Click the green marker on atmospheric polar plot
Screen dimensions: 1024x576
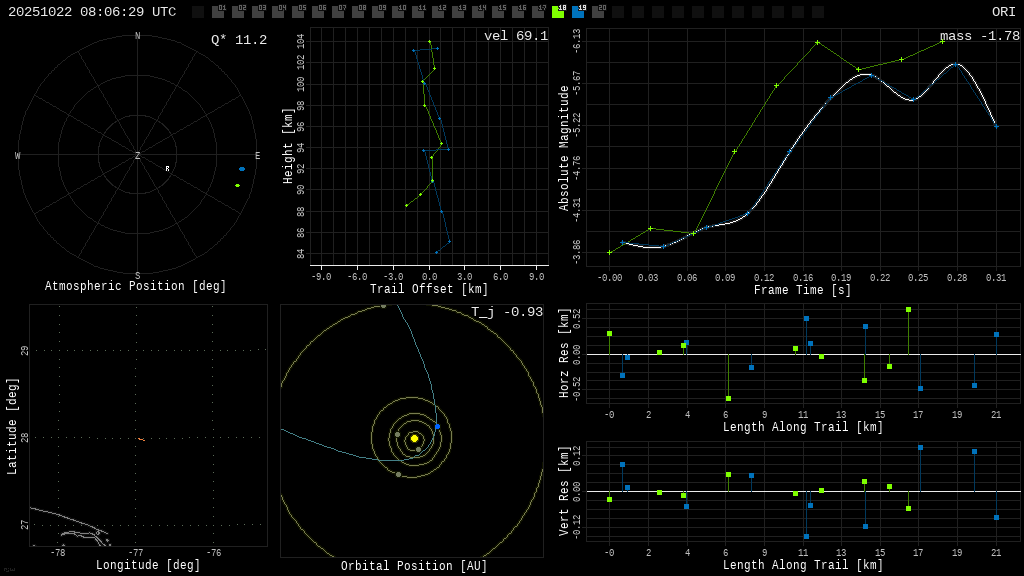pos(237,185)
